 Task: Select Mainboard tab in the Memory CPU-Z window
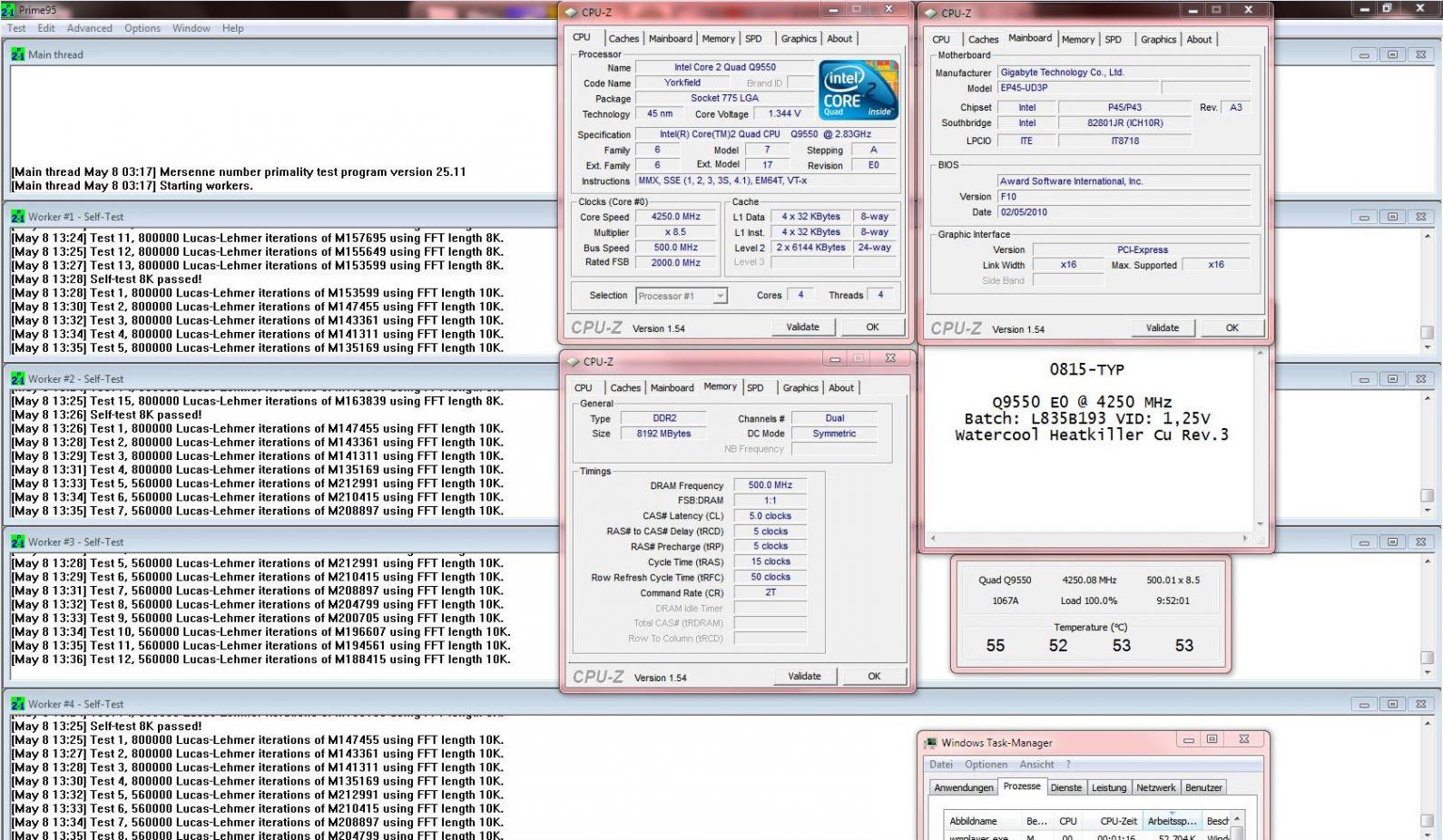pos(672,387)
